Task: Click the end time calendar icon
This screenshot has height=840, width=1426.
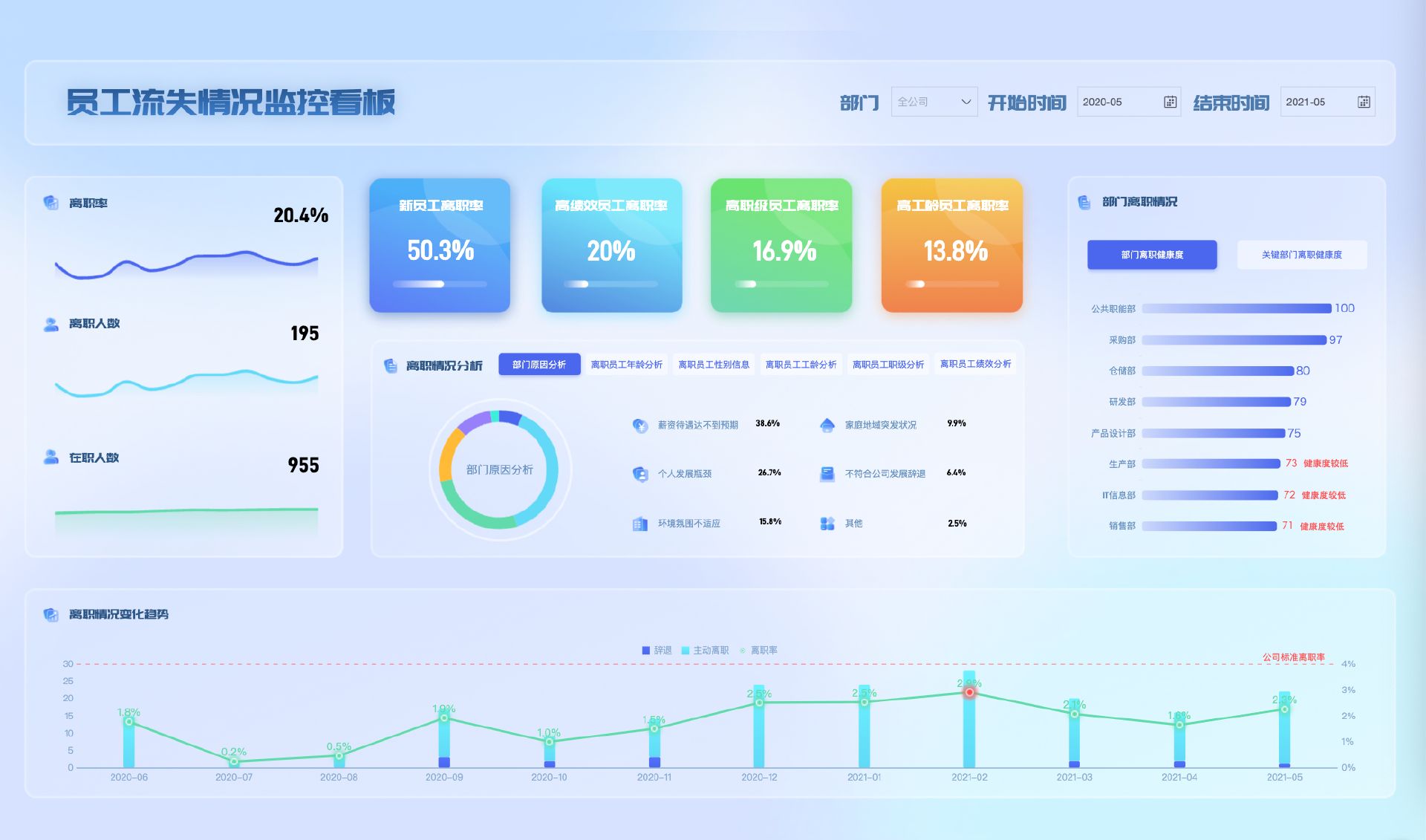Action: point(1364,102)
